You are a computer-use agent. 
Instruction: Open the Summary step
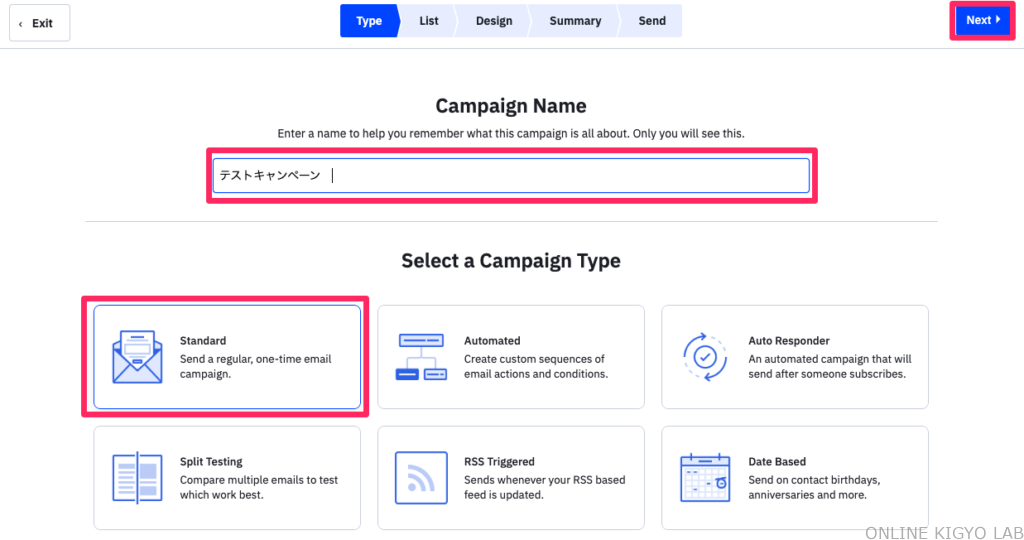point(575,21)
